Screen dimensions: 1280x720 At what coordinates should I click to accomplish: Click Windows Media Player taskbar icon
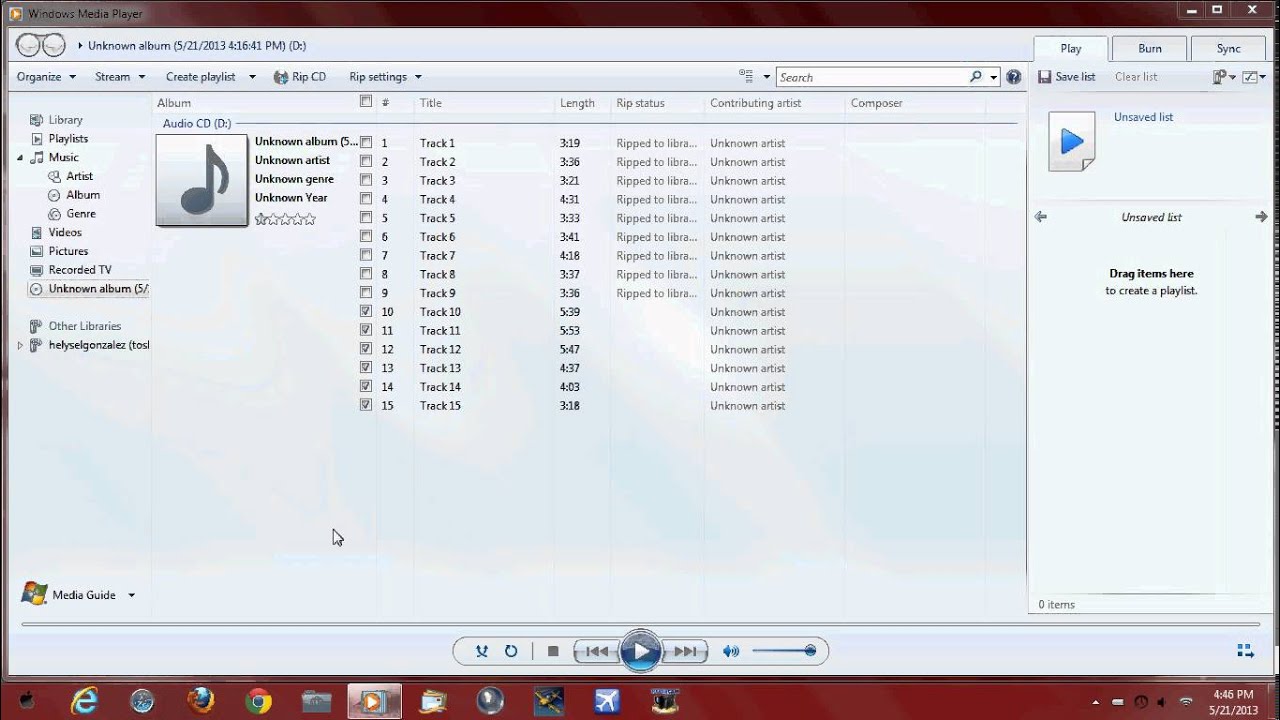pyautogui.click(x=374, y=702)
